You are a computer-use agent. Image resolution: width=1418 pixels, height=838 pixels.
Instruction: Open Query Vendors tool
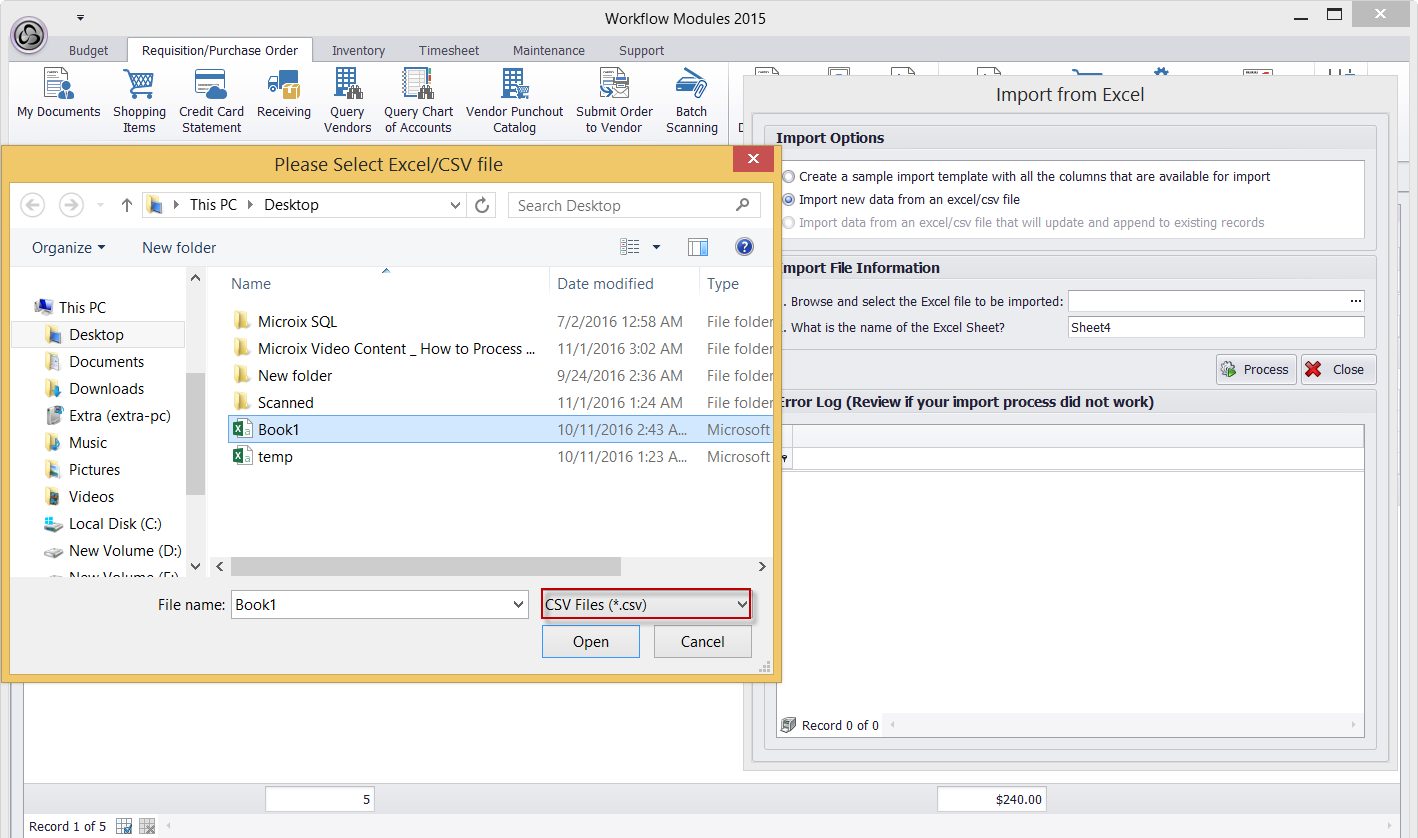[347, 100]
